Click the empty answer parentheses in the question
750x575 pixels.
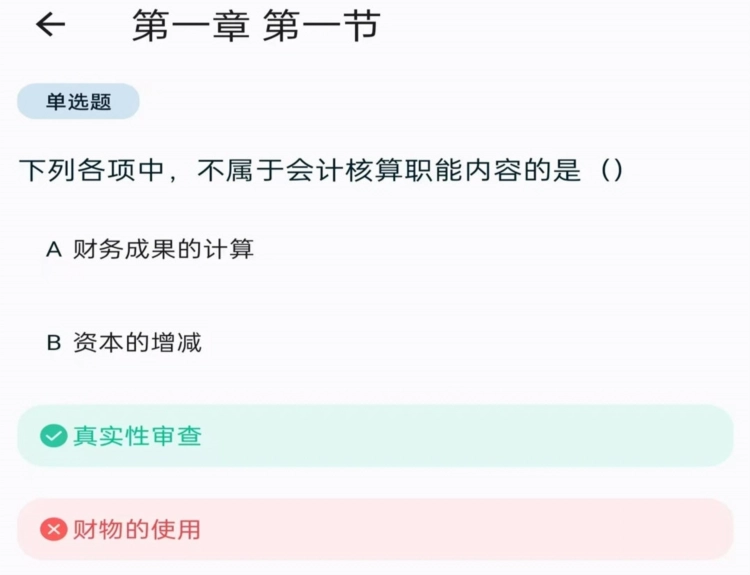click(x=612, y=170)
